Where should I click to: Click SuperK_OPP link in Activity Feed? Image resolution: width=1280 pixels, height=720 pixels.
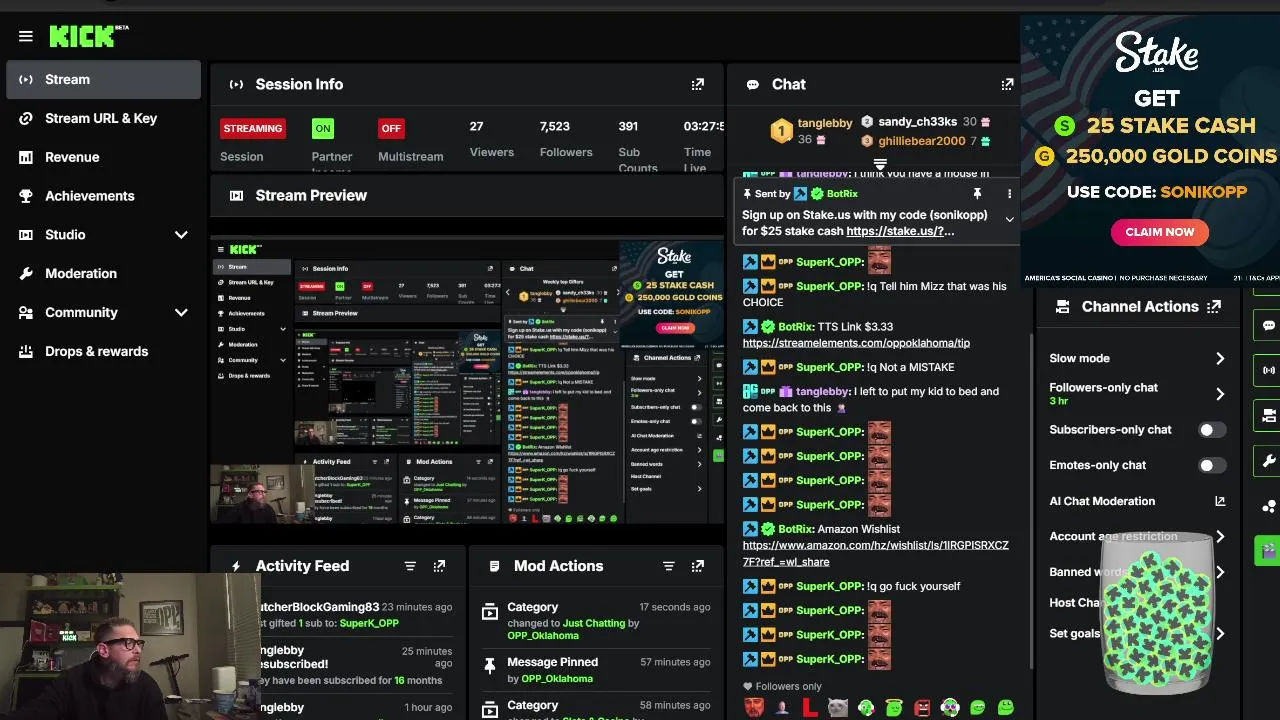point(369,623)
